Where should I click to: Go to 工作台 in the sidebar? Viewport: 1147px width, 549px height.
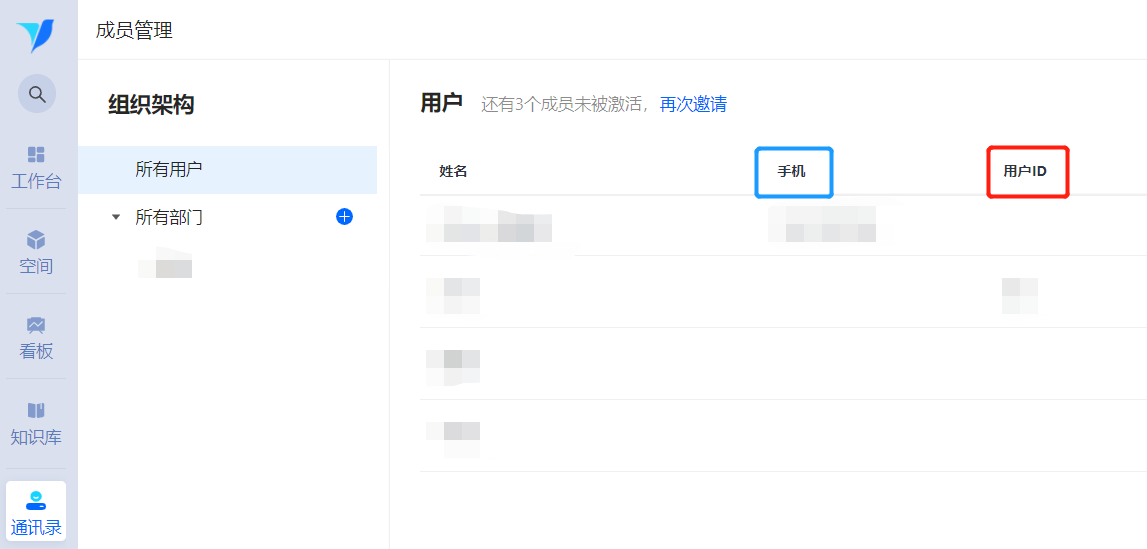36,166
